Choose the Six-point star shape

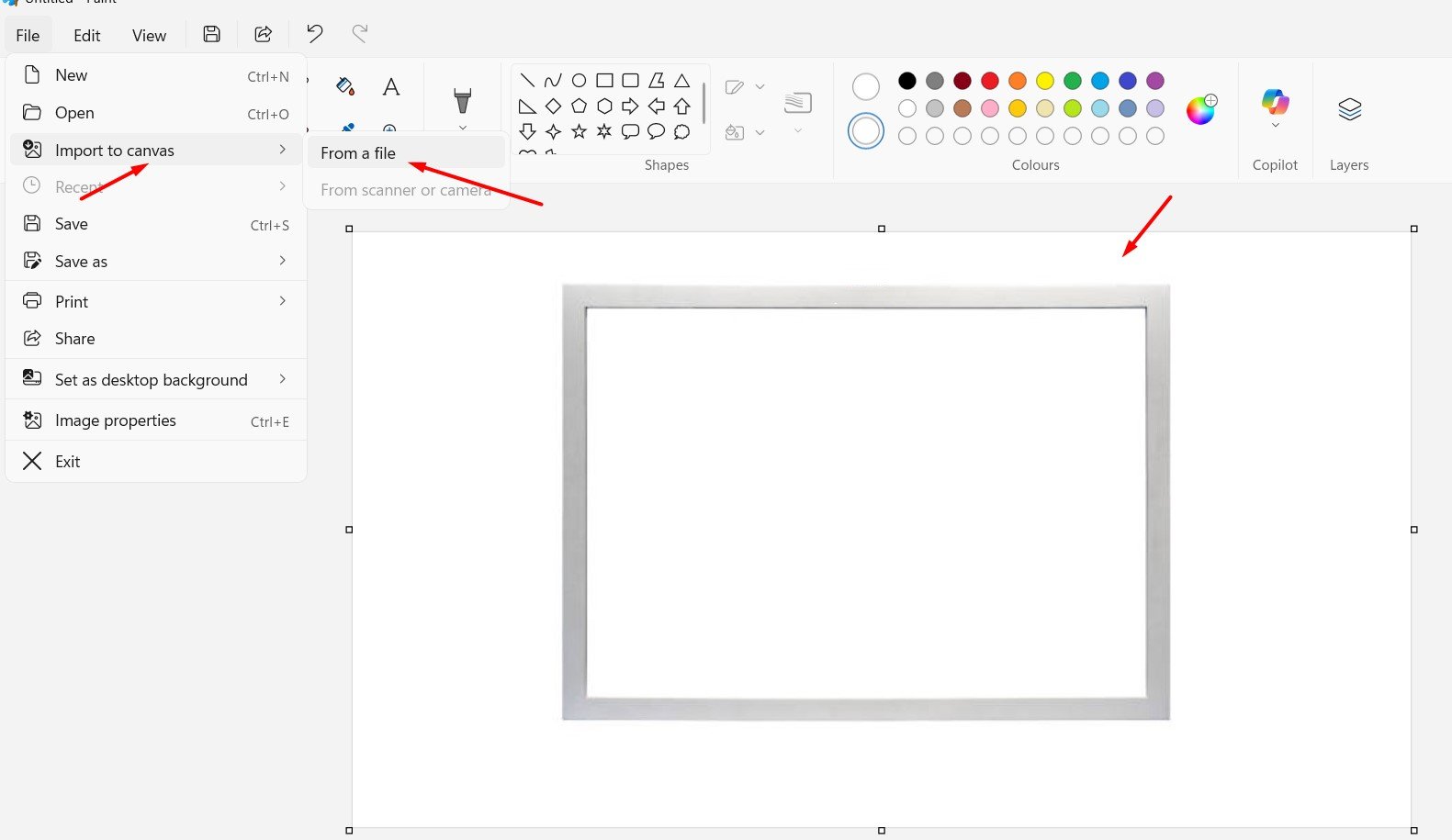point(604,131)
